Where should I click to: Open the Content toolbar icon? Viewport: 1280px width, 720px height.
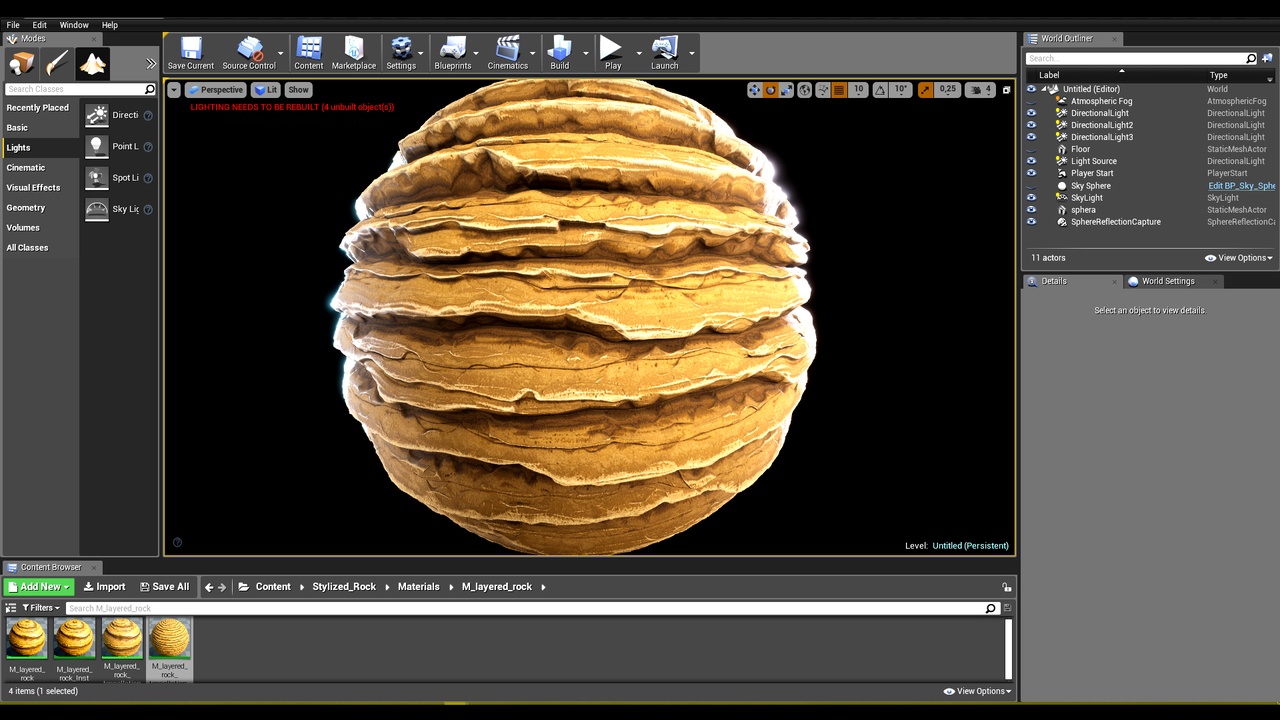[x=309, y=53]
